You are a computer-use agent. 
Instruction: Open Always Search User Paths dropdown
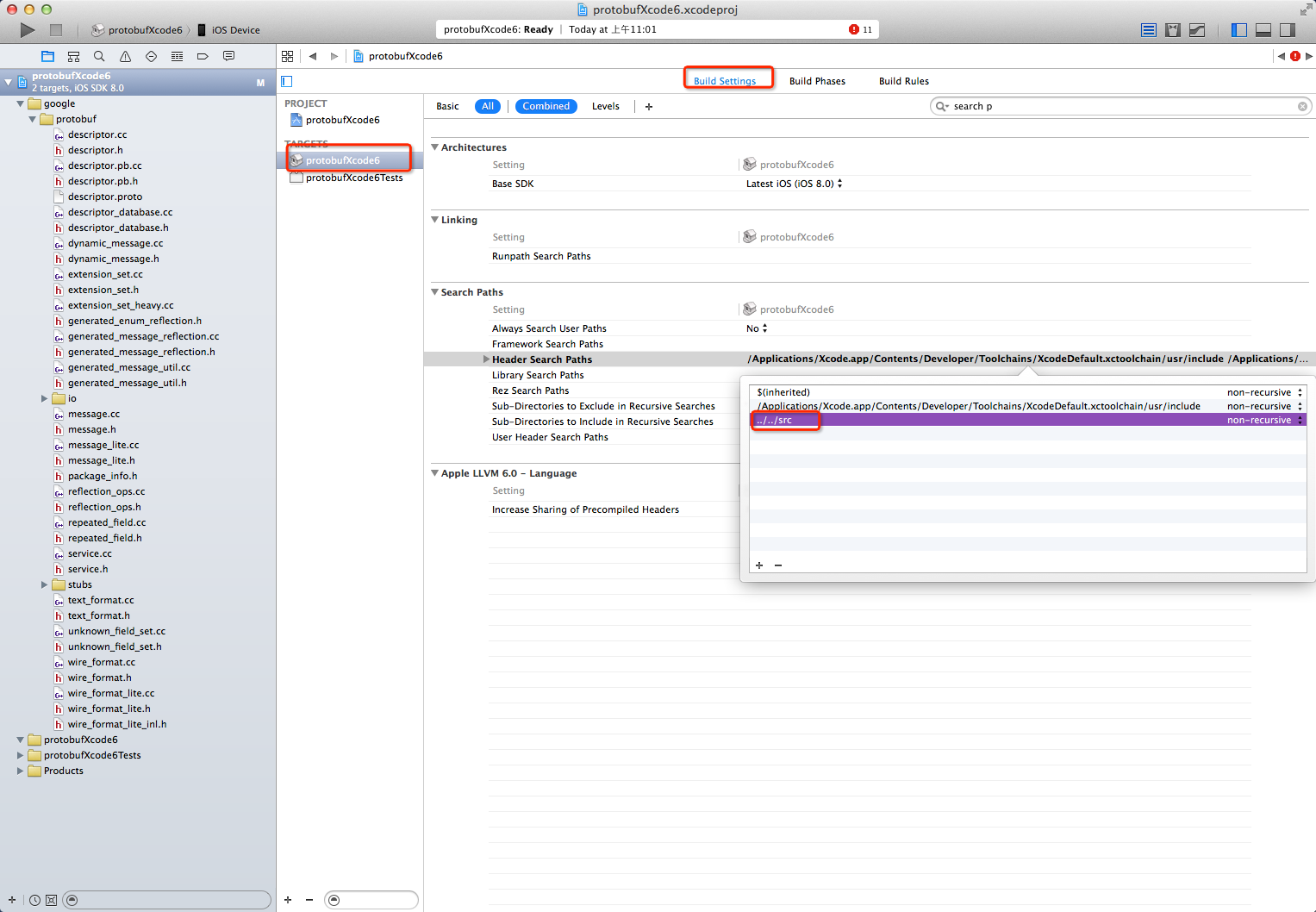tap(757, 328)
